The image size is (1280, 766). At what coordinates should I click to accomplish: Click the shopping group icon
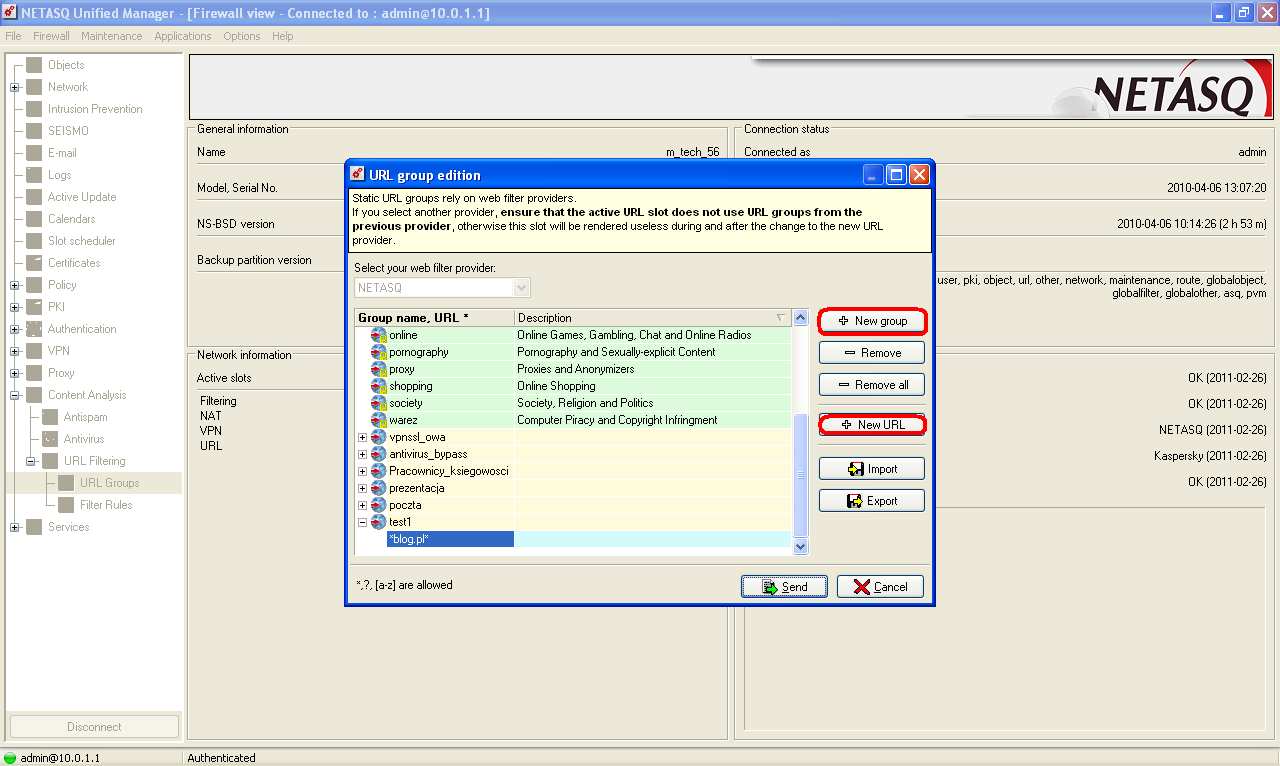(x=378, y=386)
